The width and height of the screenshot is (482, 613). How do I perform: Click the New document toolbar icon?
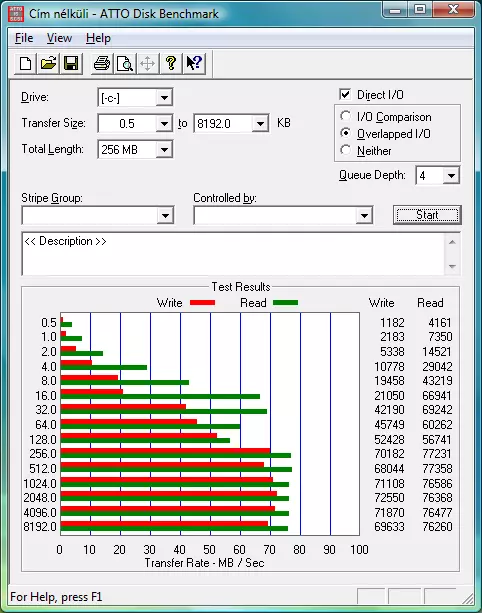point(25,63)
